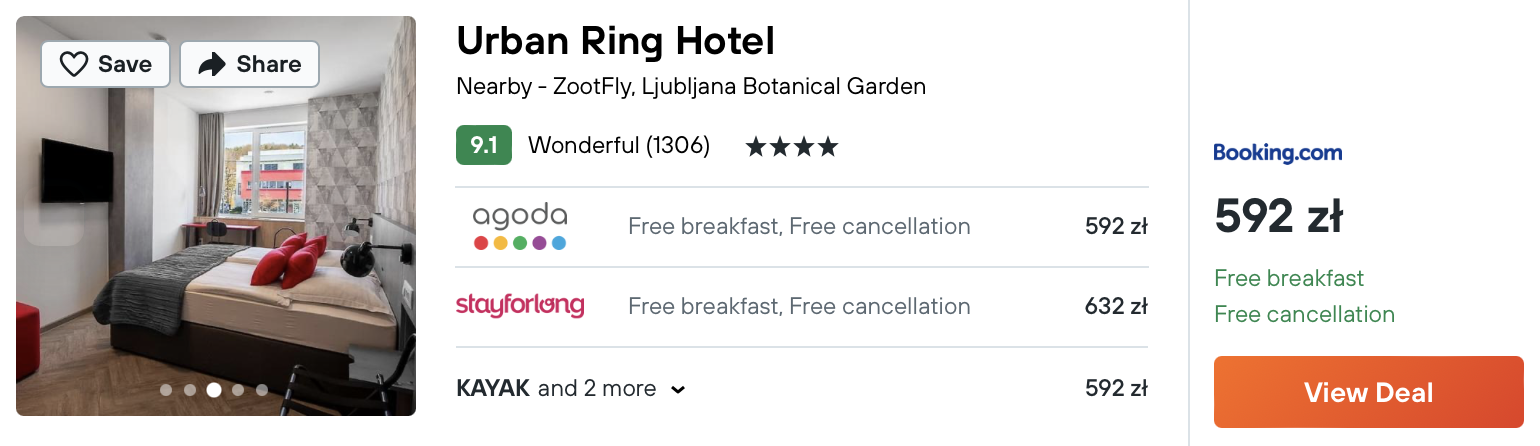Select agoda's 592 zł price
Screen dimensions: 1540x446
(x=1115, y=227)
